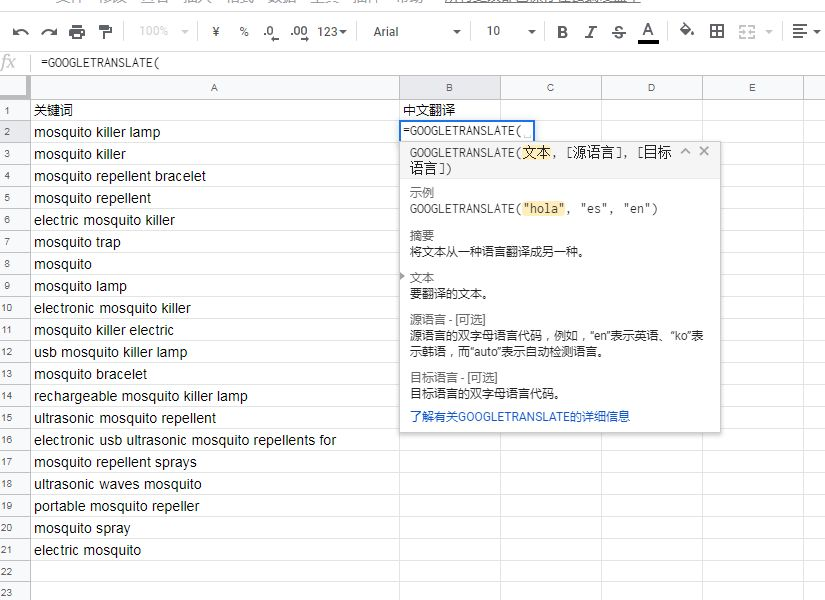Select row 2 header
This screenshot has width=825, height=600.
pyautogui.click(x=15, y=132)
